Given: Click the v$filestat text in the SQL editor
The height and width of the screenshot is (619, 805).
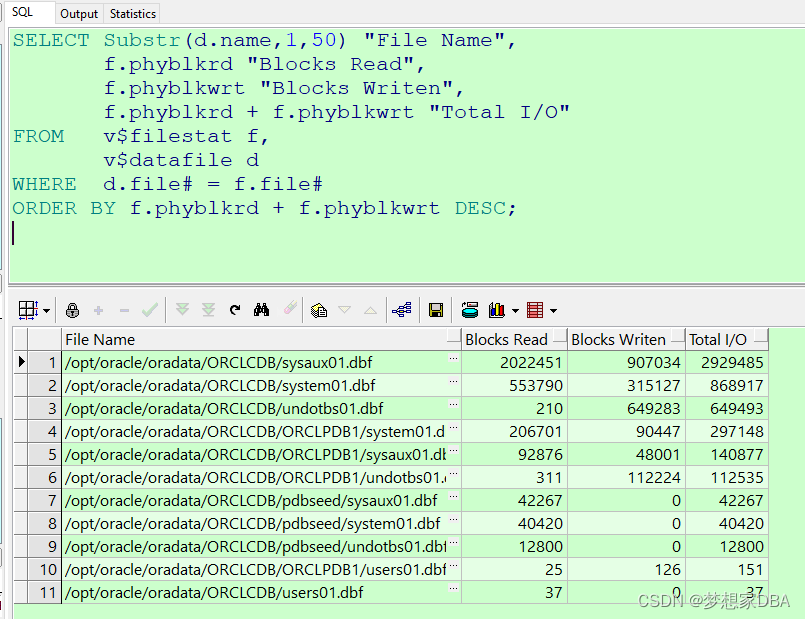Looking at the screenshot, I should (167, 136).
